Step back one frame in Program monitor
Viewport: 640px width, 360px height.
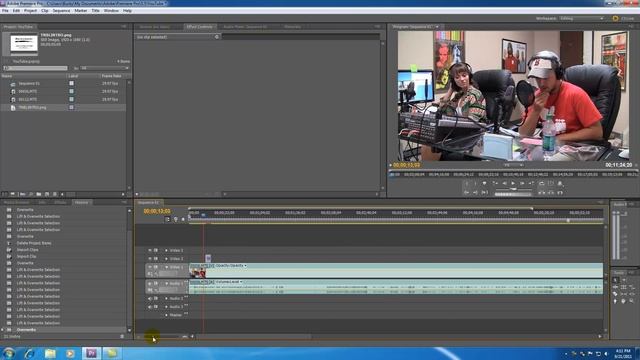(x=504, y=184)
